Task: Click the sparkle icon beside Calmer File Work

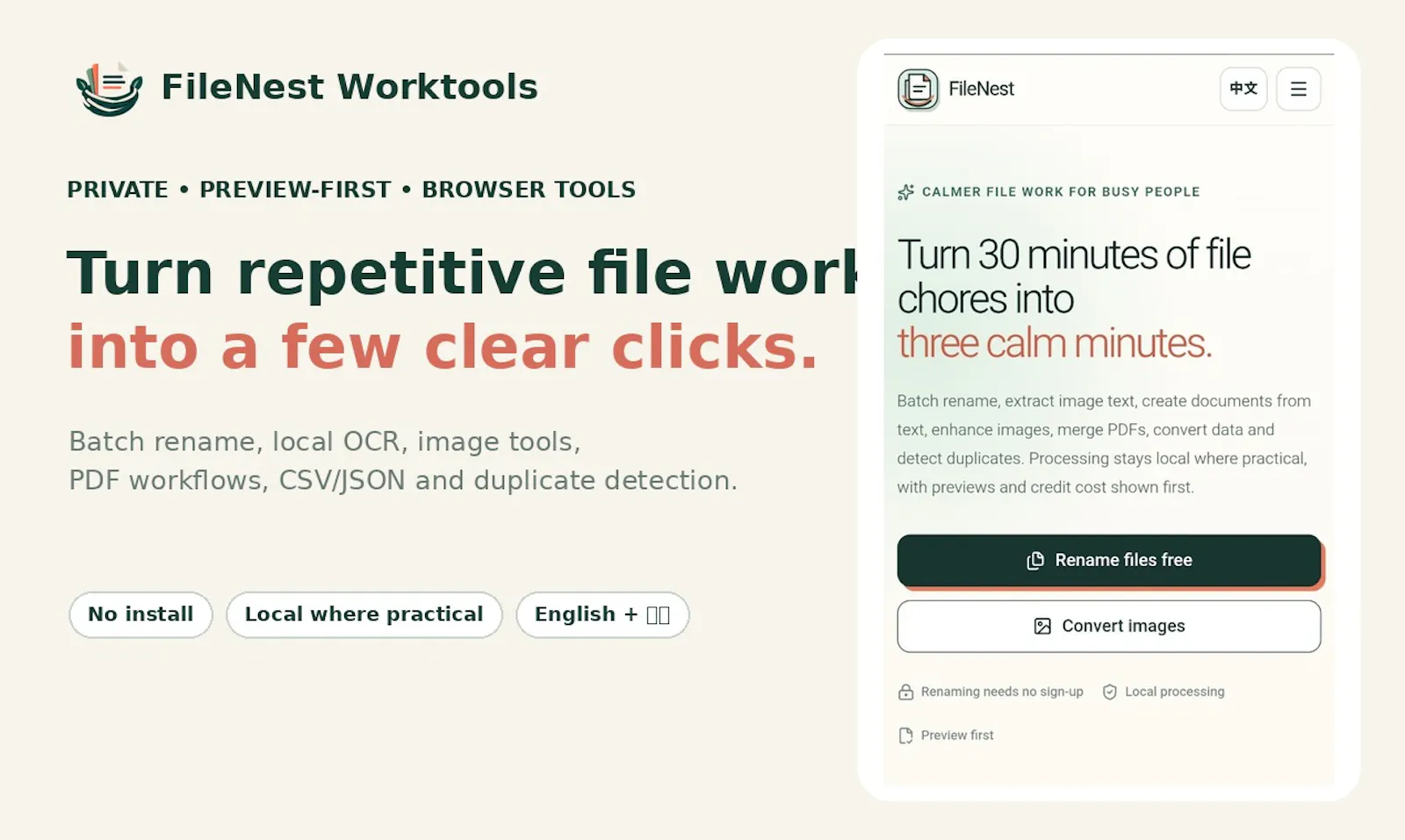Action: click(905, 192)
